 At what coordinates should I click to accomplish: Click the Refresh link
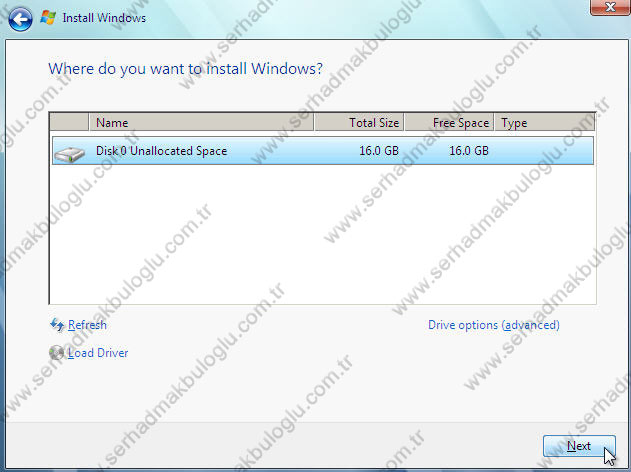pyautogui.click(x=87, y=325)
